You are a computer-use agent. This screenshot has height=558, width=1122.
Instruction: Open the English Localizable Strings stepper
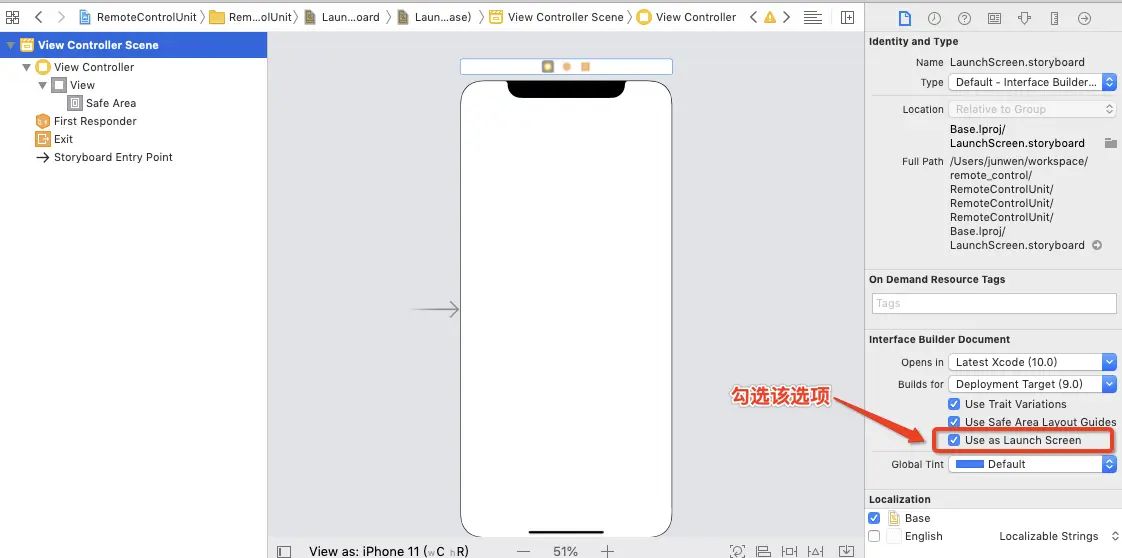click(x=1114, y=536)
